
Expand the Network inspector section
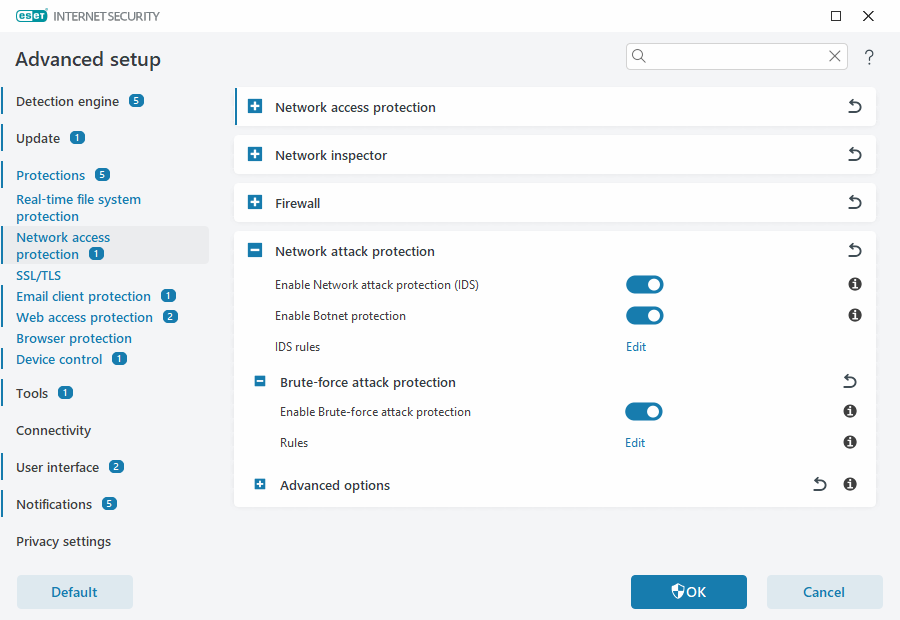click(x=255, y=154)
